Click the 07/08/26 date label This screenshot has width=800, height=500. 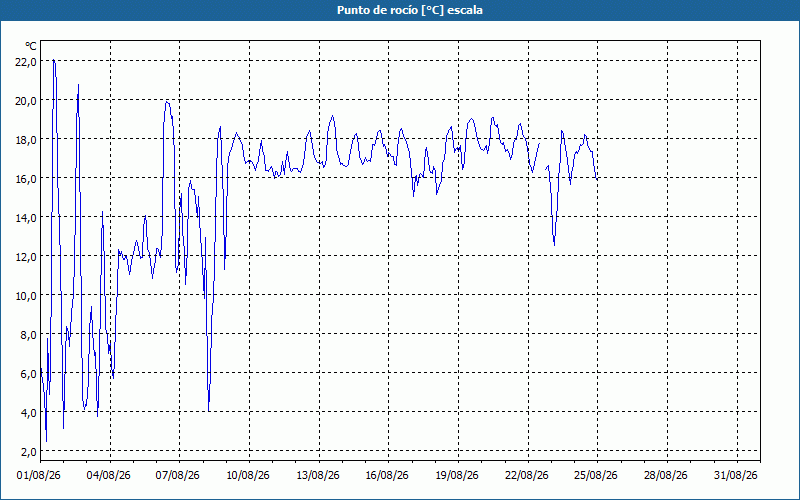[x=178, y=475]
